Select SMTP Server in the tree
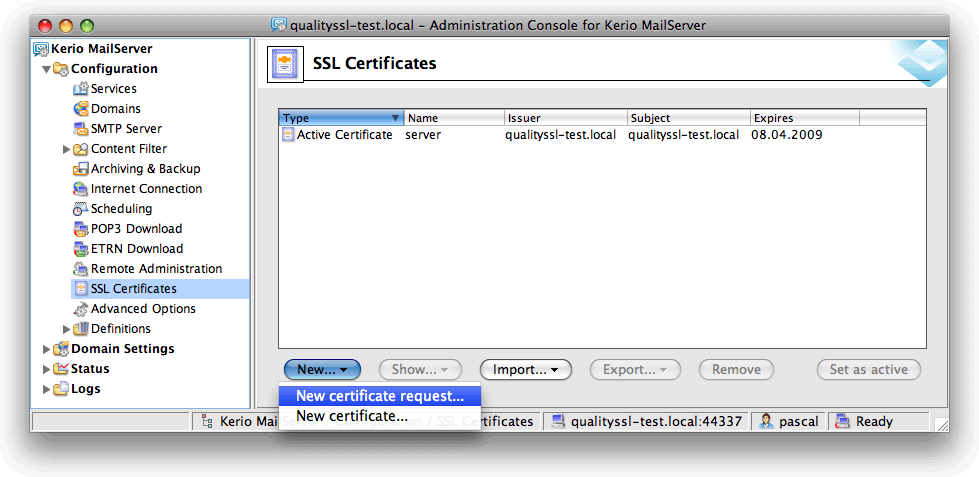Screen dimensions: 979x477 127,129
